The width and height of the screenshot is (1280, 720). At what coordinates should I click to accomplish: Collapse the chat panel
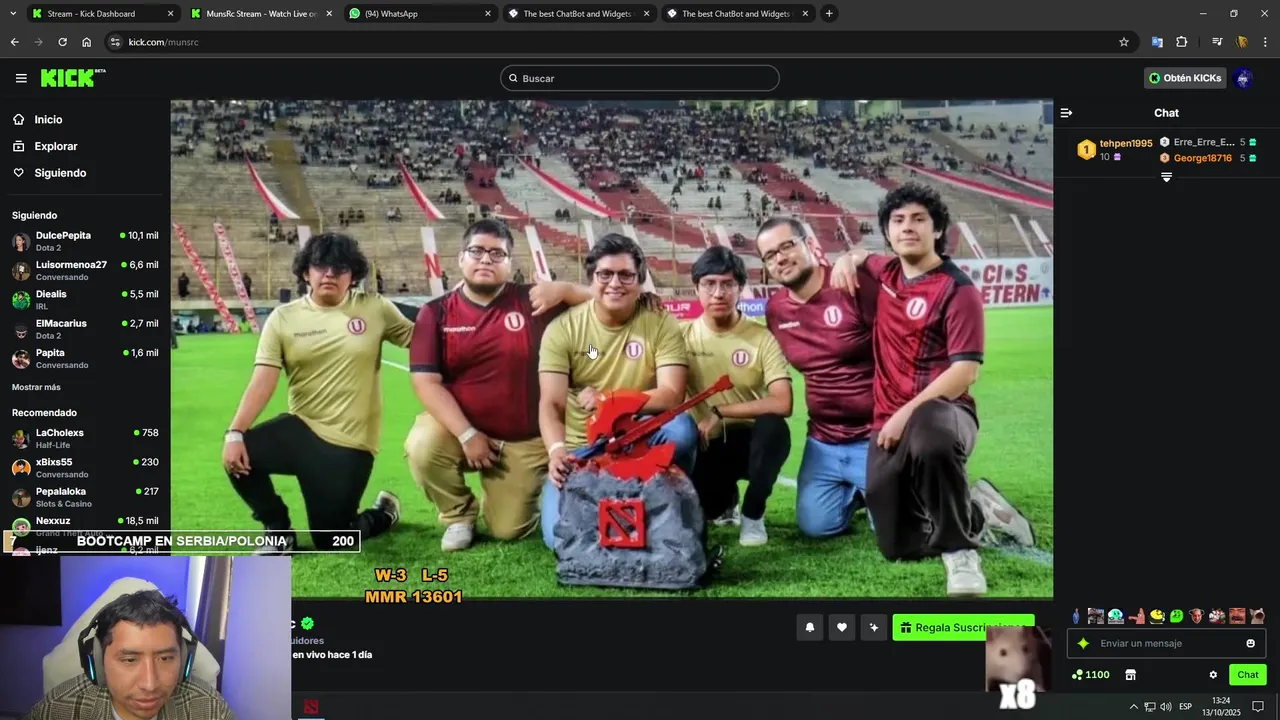pyautogui.click(x=1066, y=113)
